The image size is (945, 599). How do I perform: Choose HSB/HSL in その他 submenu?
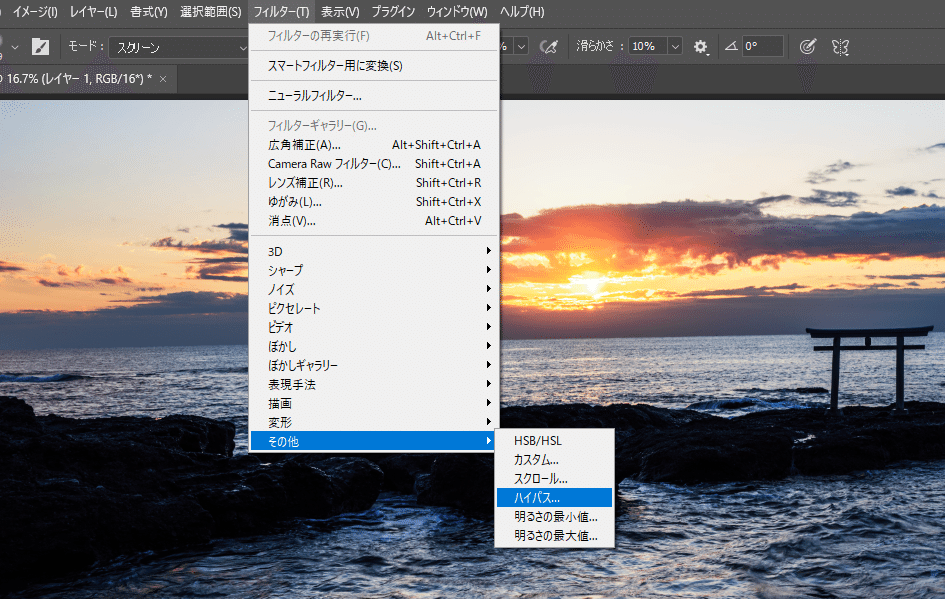click(554, 441)
